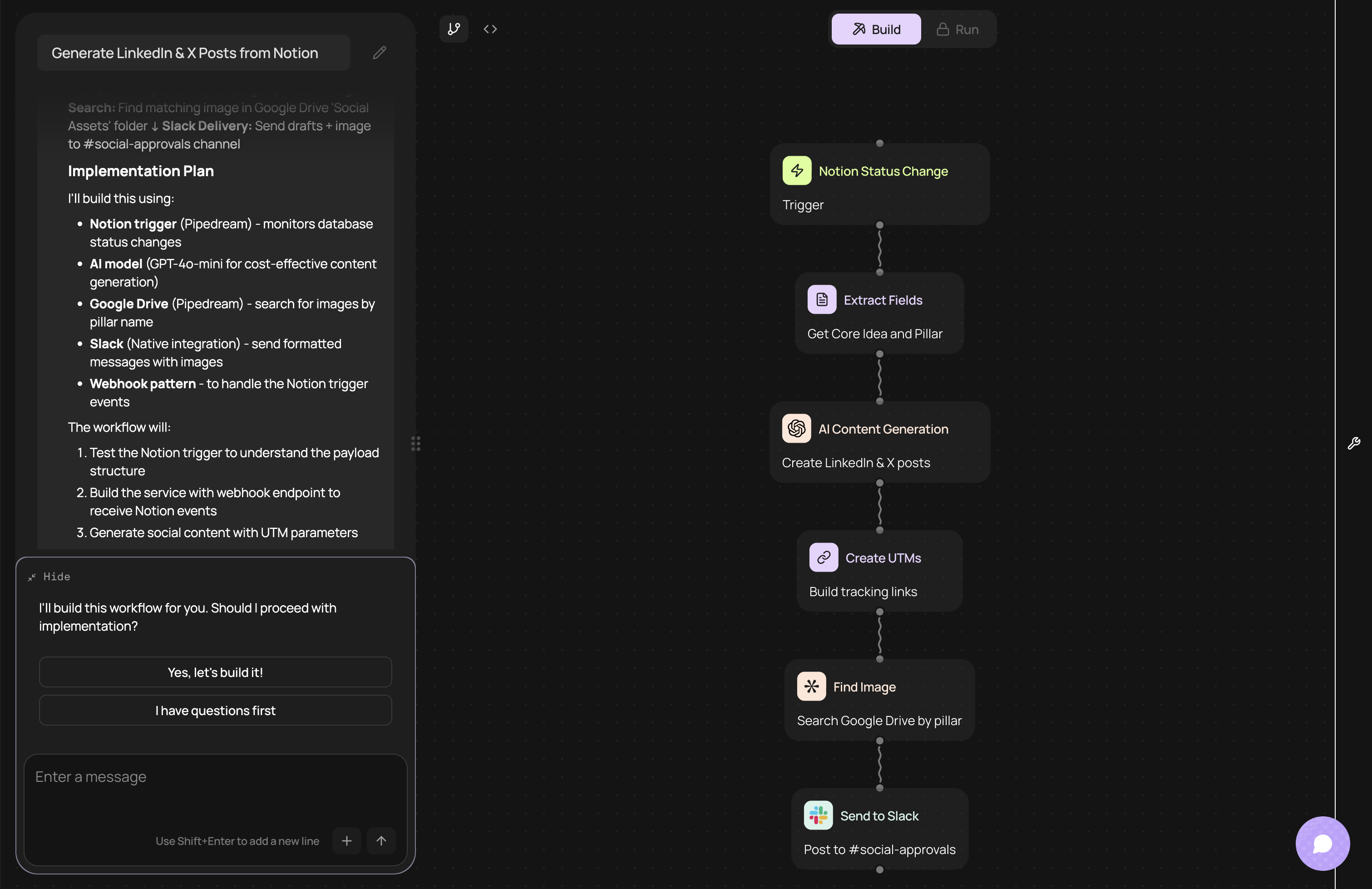Click the Extract Fields document icon
Screen dimensions: 1372x889
[821, 299]
